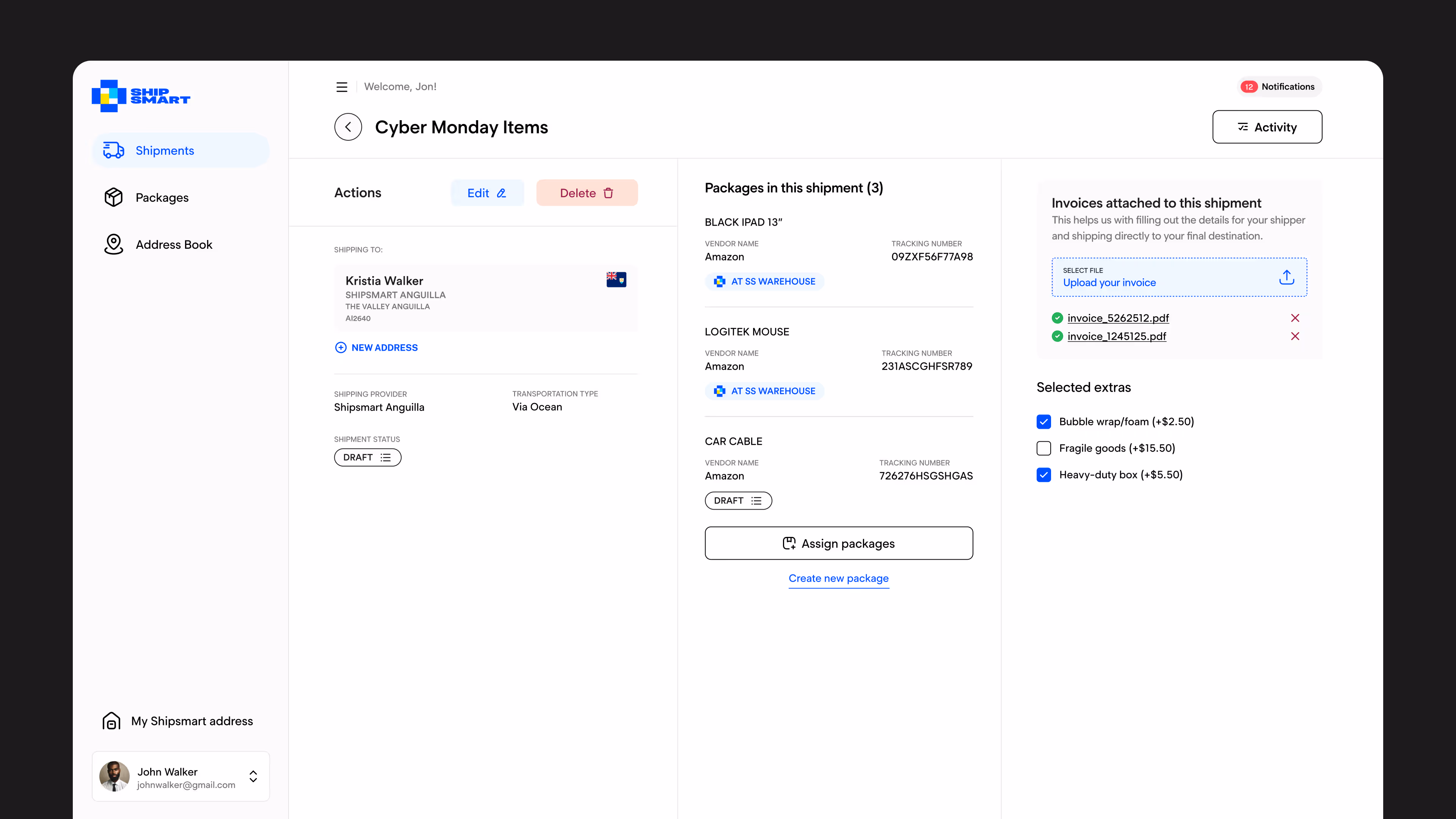Open the notifications badge showing 12
1456x819 pixels.
click(1249, 87)
